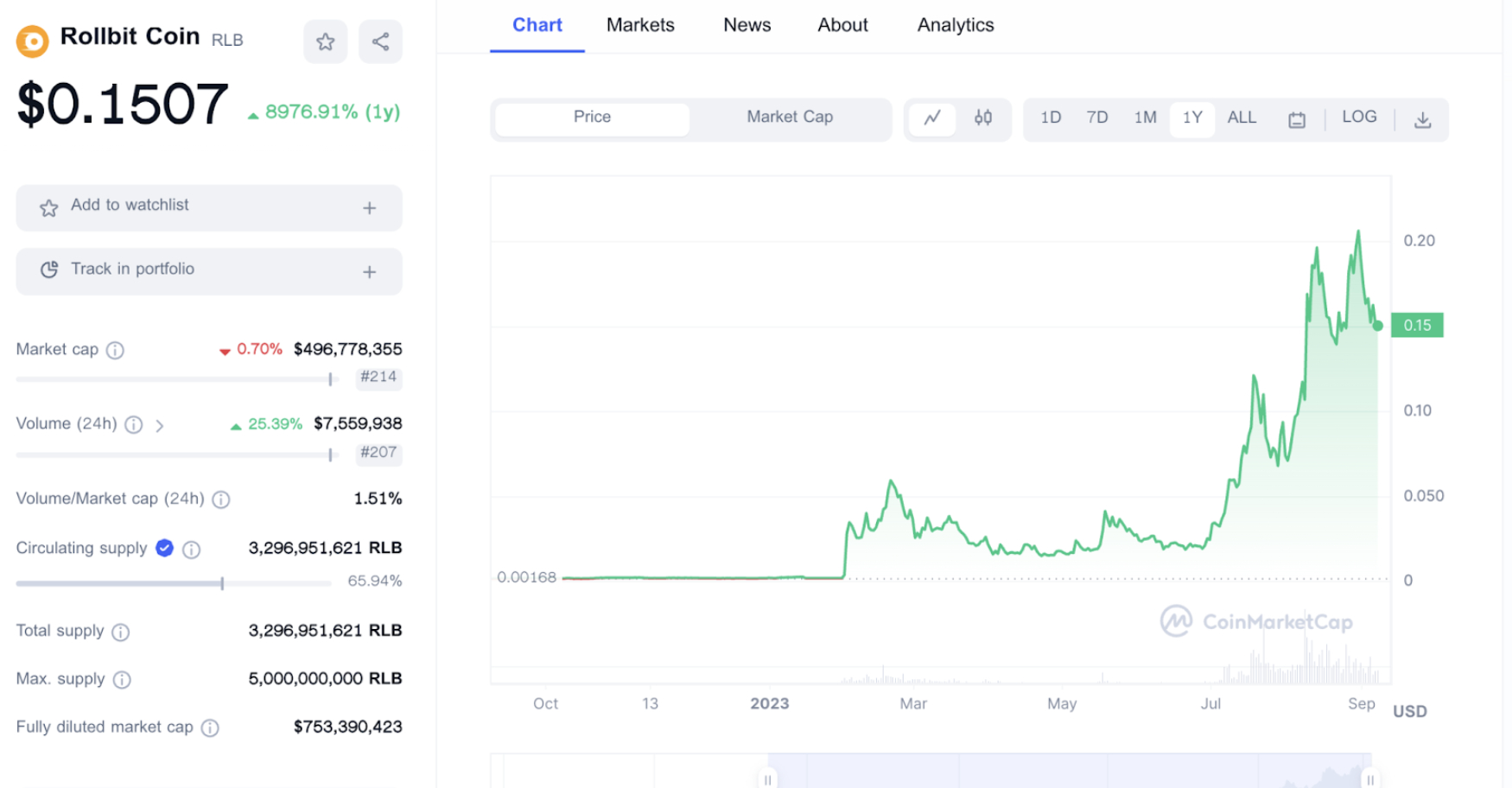Screen dimensions: 1512x788
Task: Click the Add to watchlist button
Action: 209,207
